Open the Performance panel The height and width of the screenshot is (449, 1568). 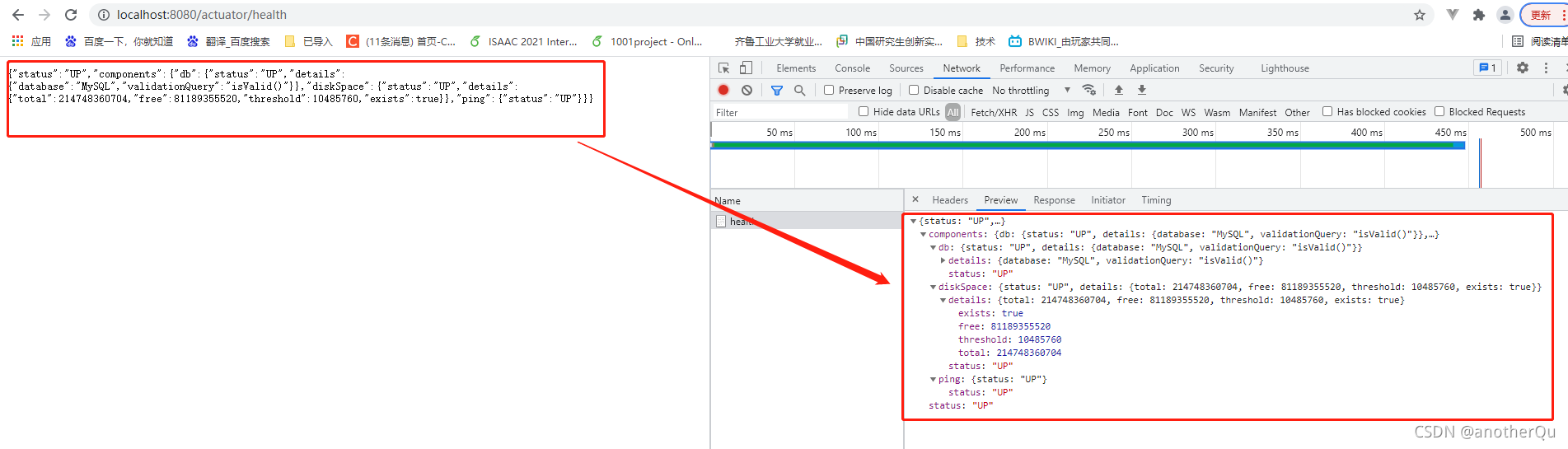pos(1027,68)
